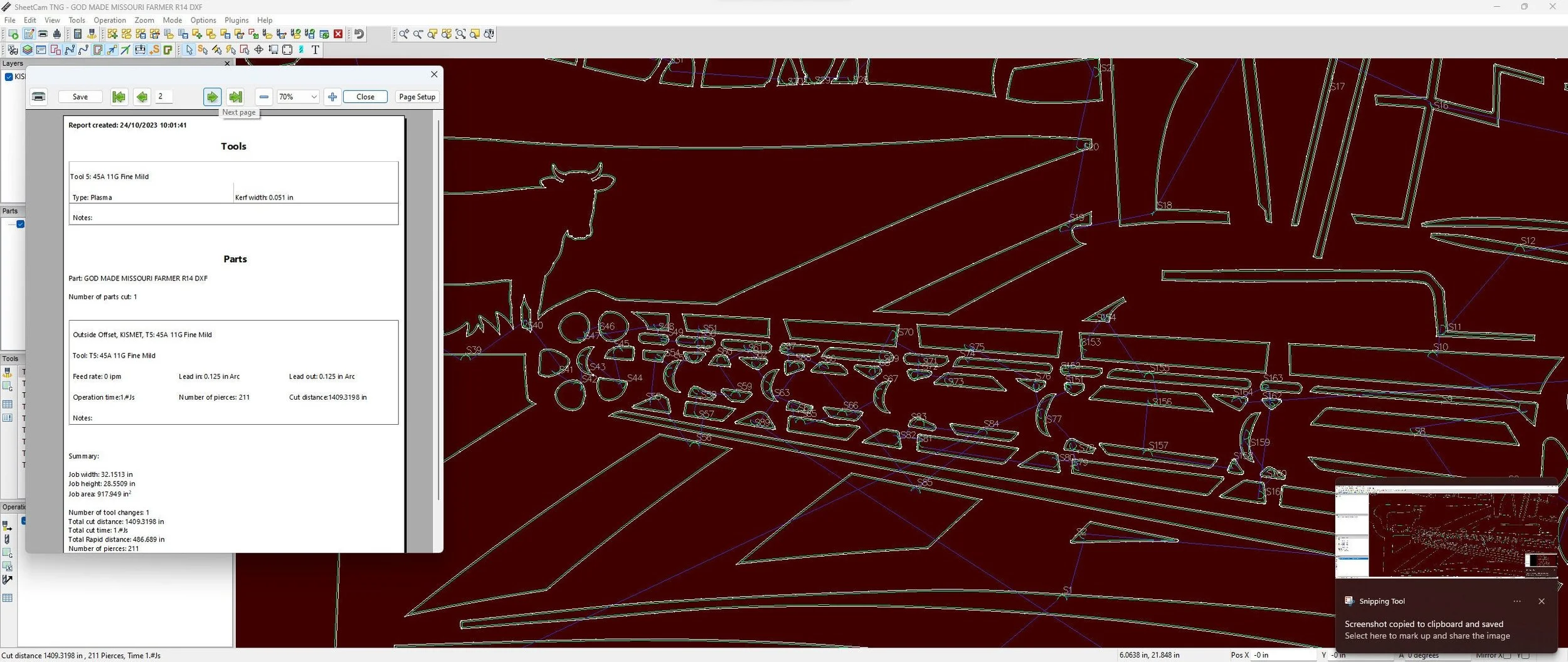
Task: Click the calculator icon in main toolbar
Action: click(x=78, y=34)
